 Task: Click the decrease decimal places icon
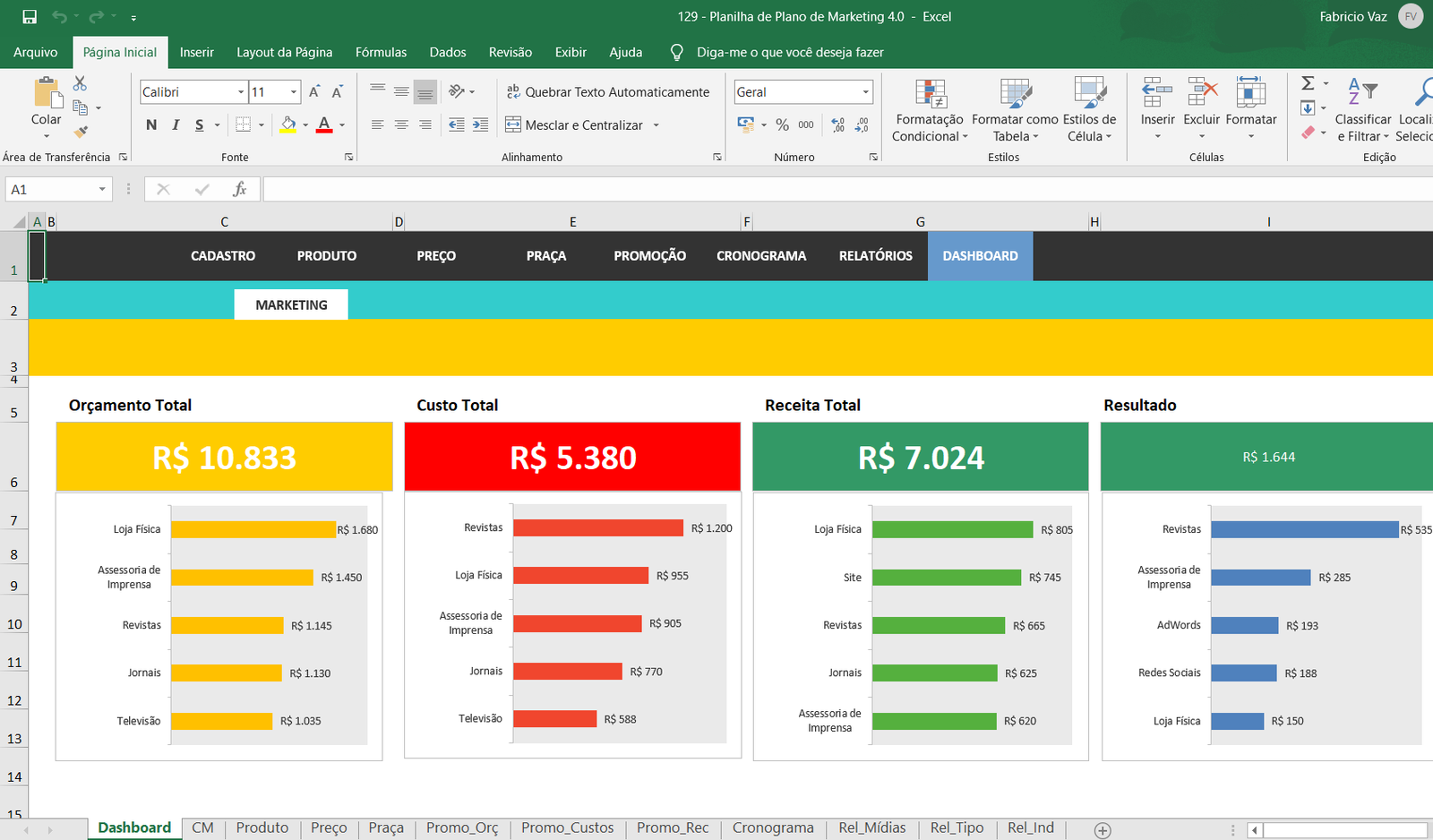pyautogui.click(x=862, y=125)
